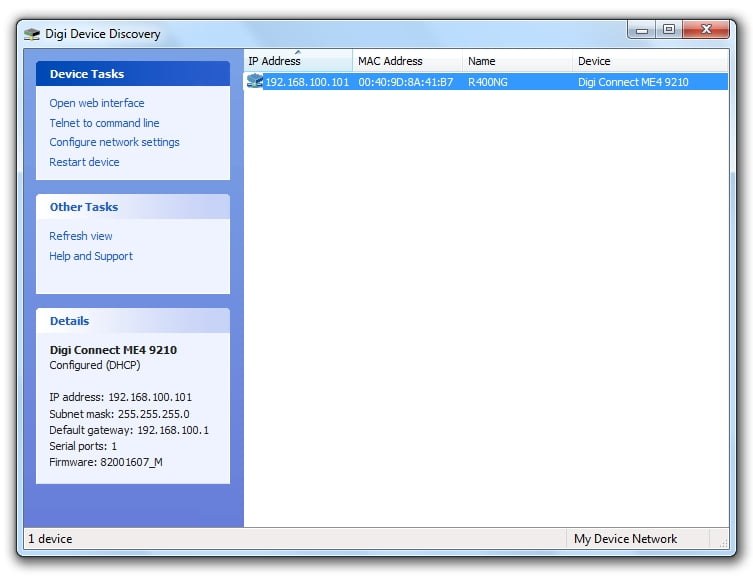The height and width of the screenshot is (577, 753).
Task: Click Firmware: 82001607_M line
Action: click(106, 462)
